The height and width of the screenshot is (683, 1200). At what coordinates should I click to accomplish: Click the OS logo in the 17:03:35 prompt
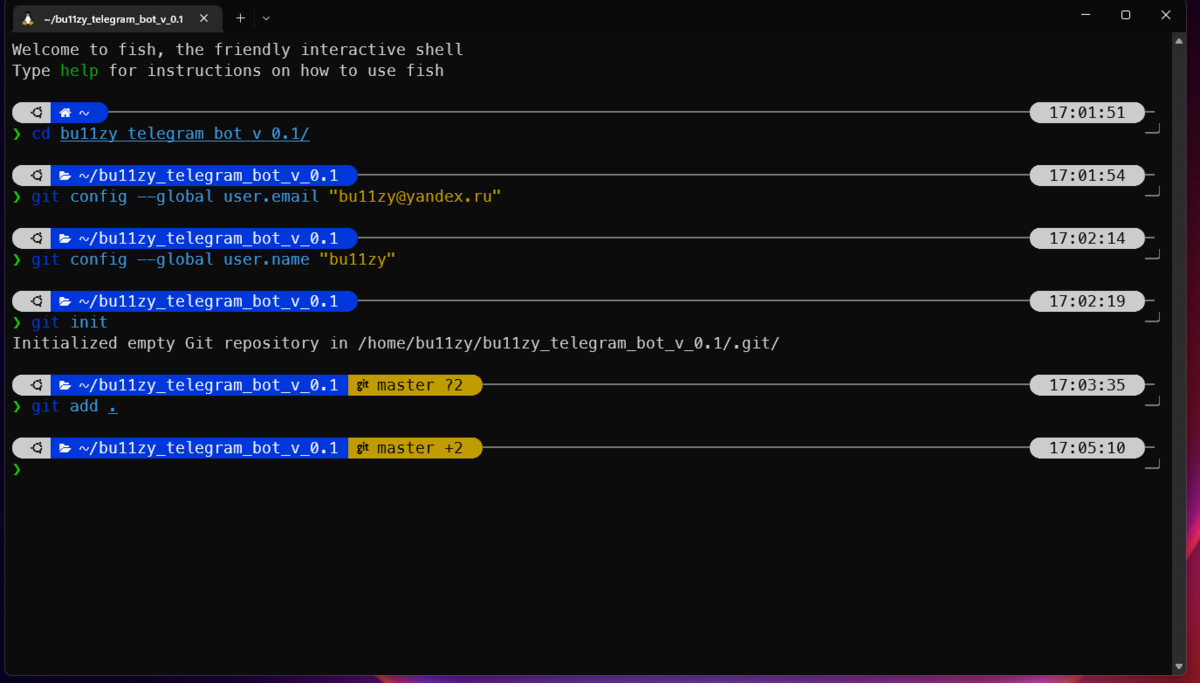coord(36,386)
